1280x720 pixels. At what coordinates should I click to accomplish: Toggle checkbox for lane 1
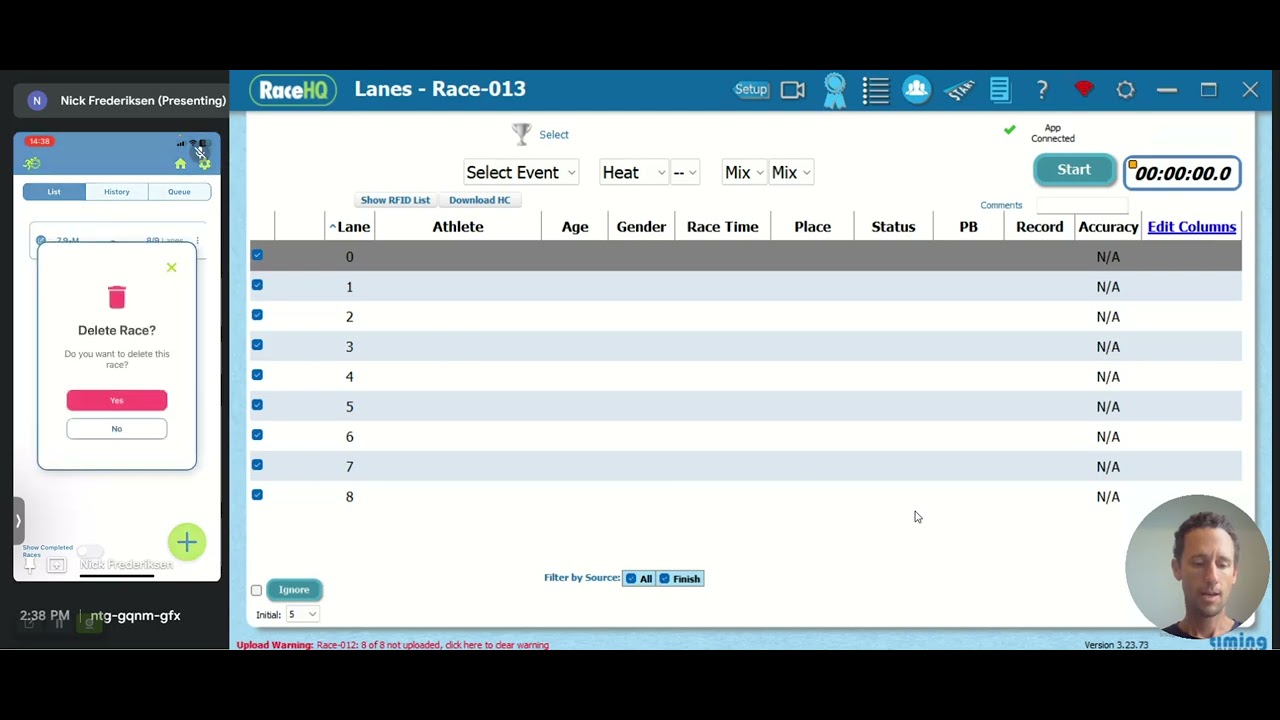pyautogui.click(x=257, y=286)
